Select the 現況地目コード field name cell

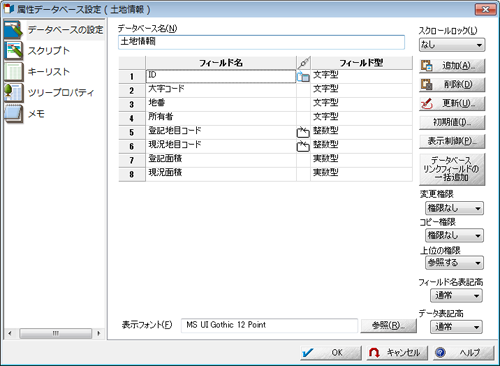221,146
